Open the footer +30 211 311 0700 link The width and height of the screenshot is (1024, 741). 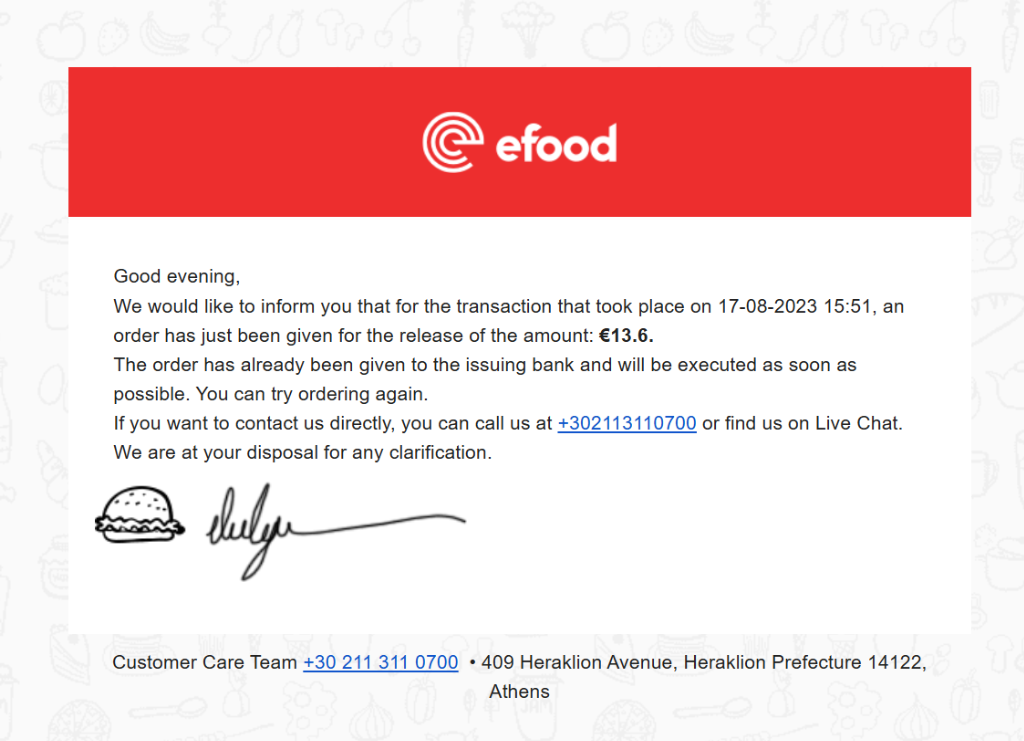(380, 662)
